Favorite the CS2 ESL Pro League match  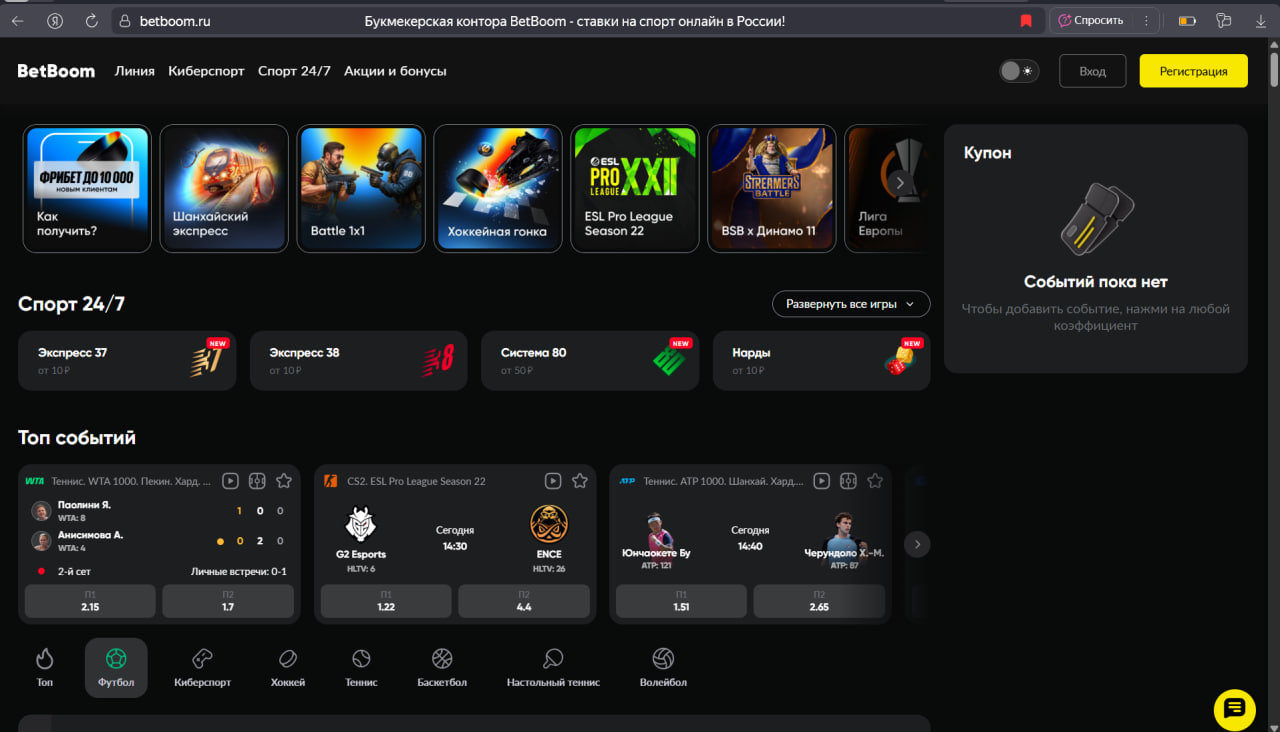tap(580, 481)
